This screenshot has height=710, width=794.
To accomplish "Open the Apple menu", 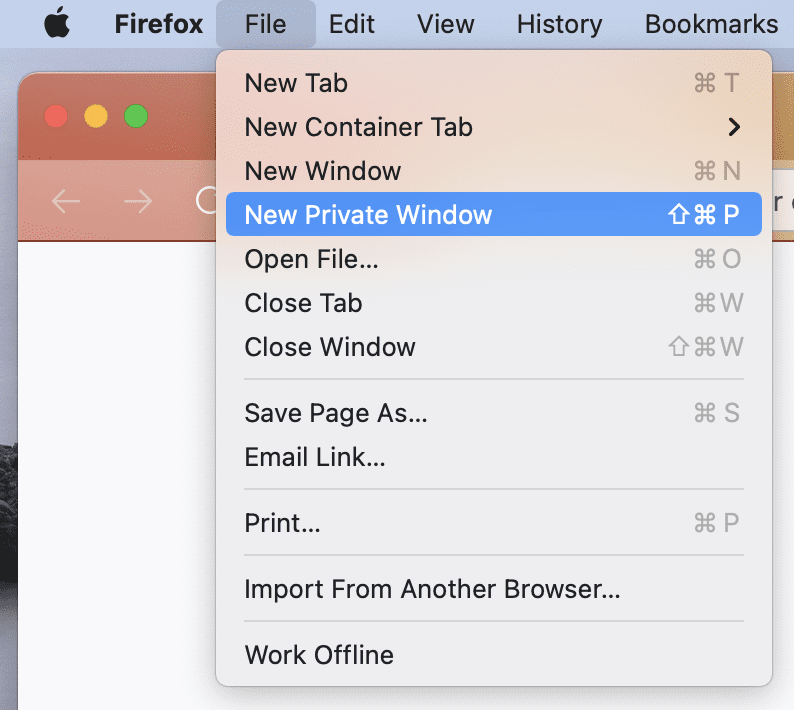I will pyautogui.click(x=58, y=24).
